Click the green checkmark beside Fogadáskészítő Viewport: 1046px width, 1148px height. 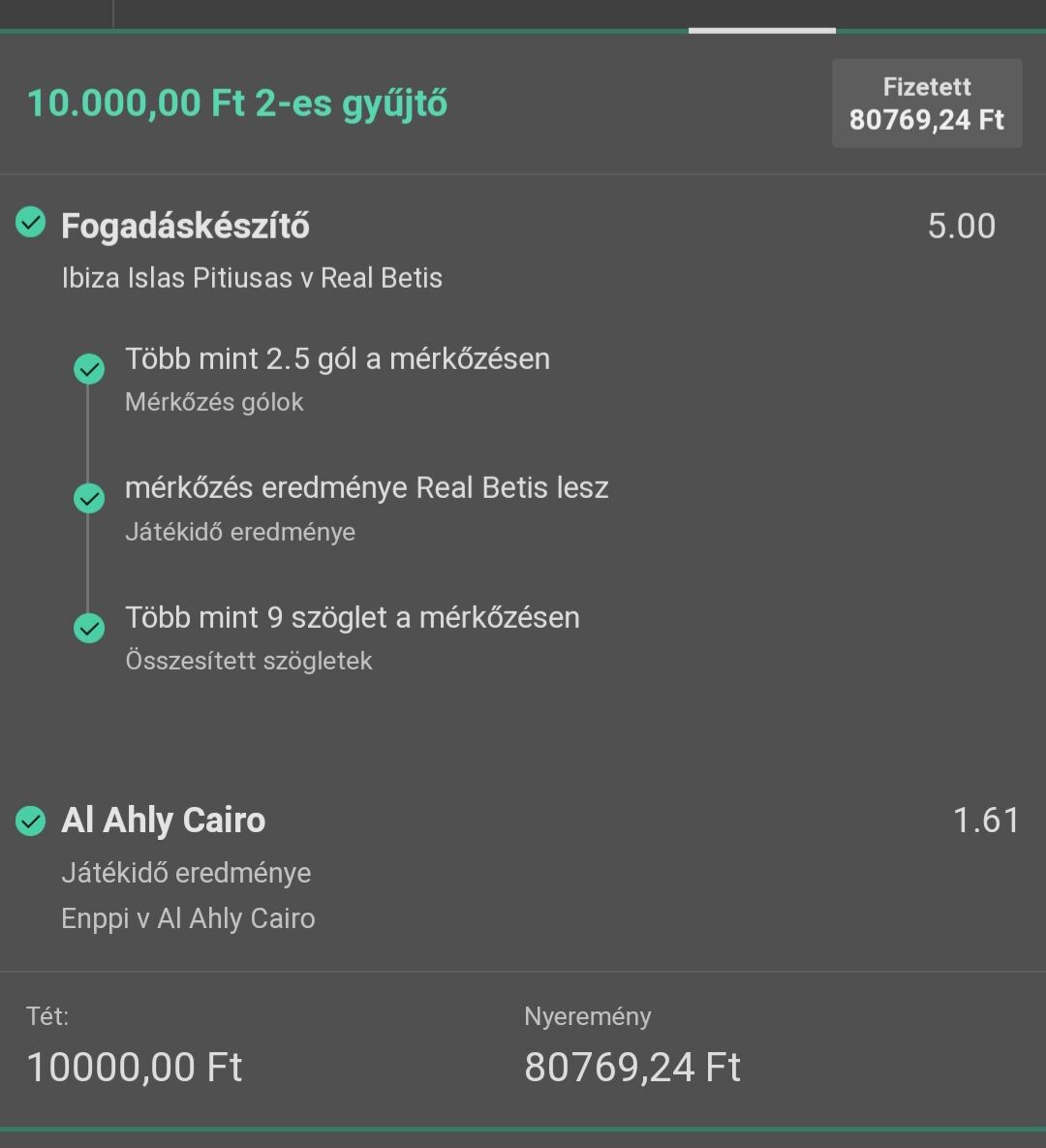click(x=31, y=224)
